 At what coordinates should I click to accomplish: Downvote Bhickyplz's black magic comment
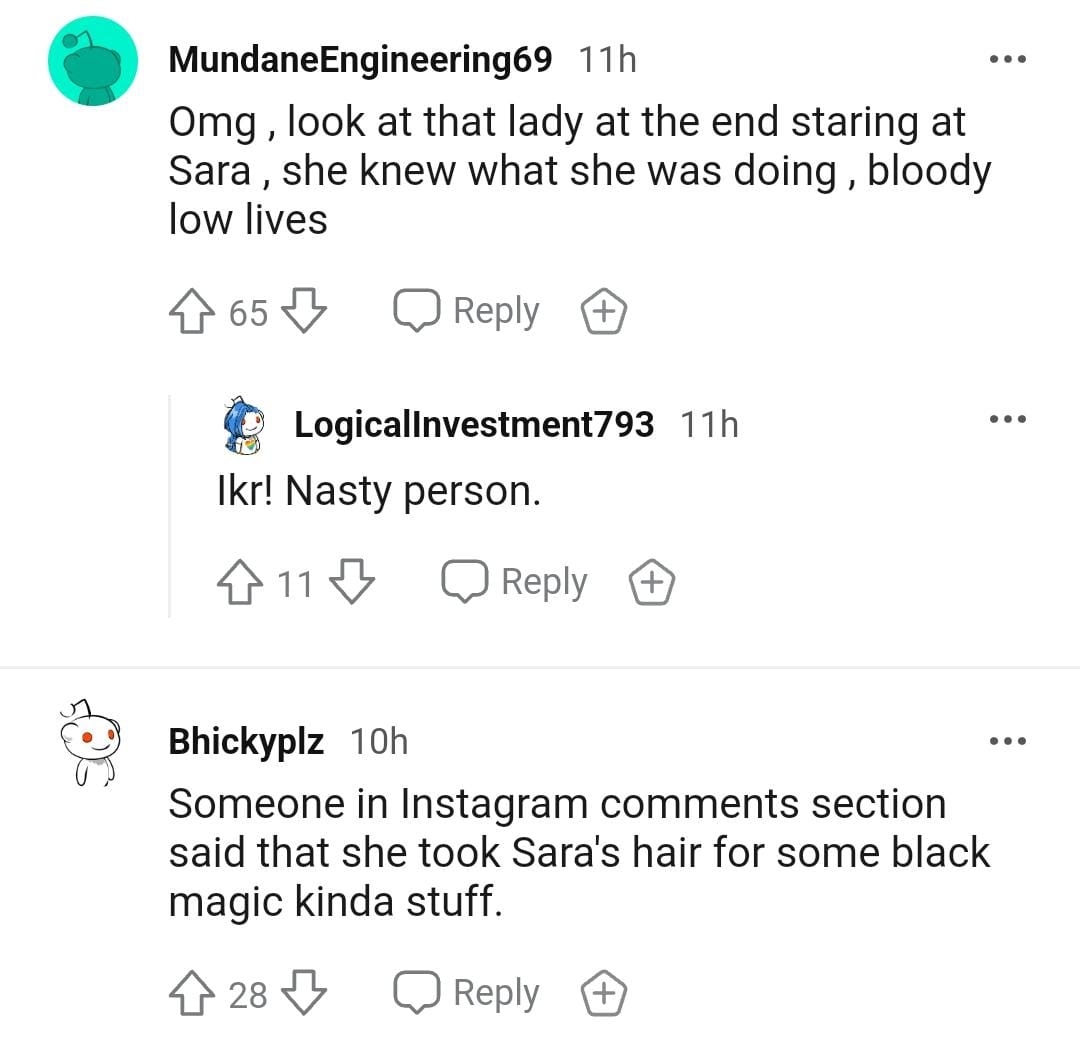[305, 994]
